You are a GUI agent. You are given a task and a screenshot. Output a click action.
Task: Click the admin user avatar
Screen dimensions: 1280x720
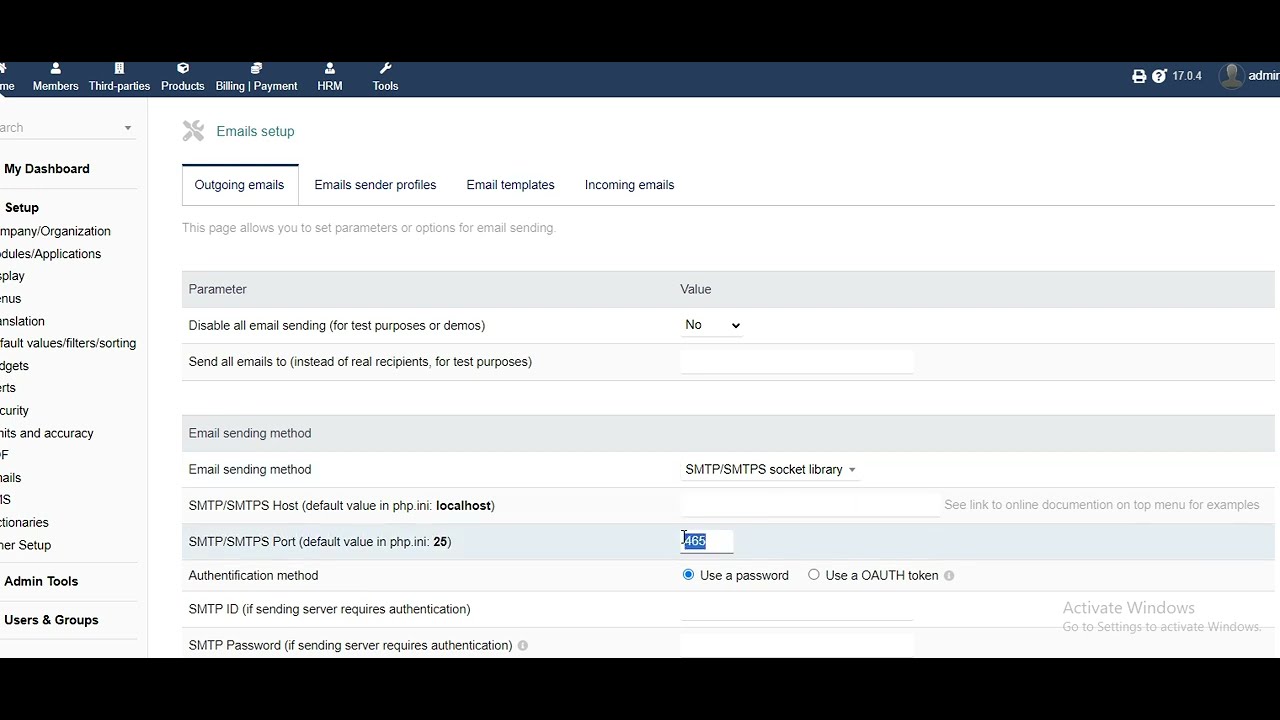1231,76
